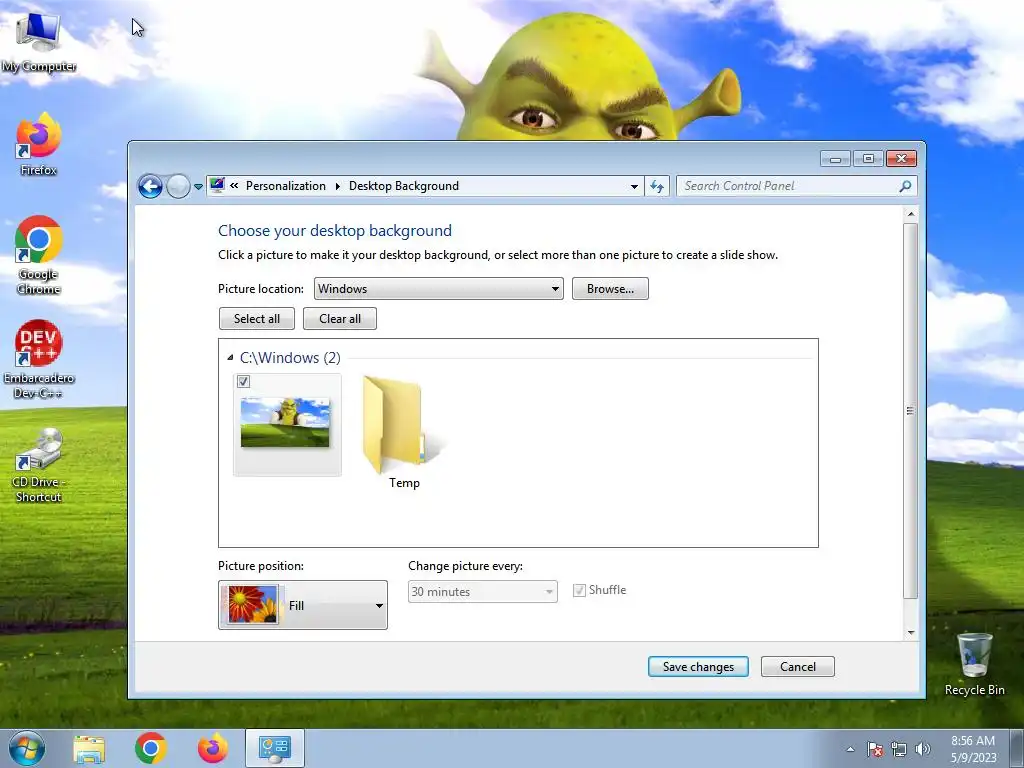
Task: Click the Clear all button
Action: (340, 319)
